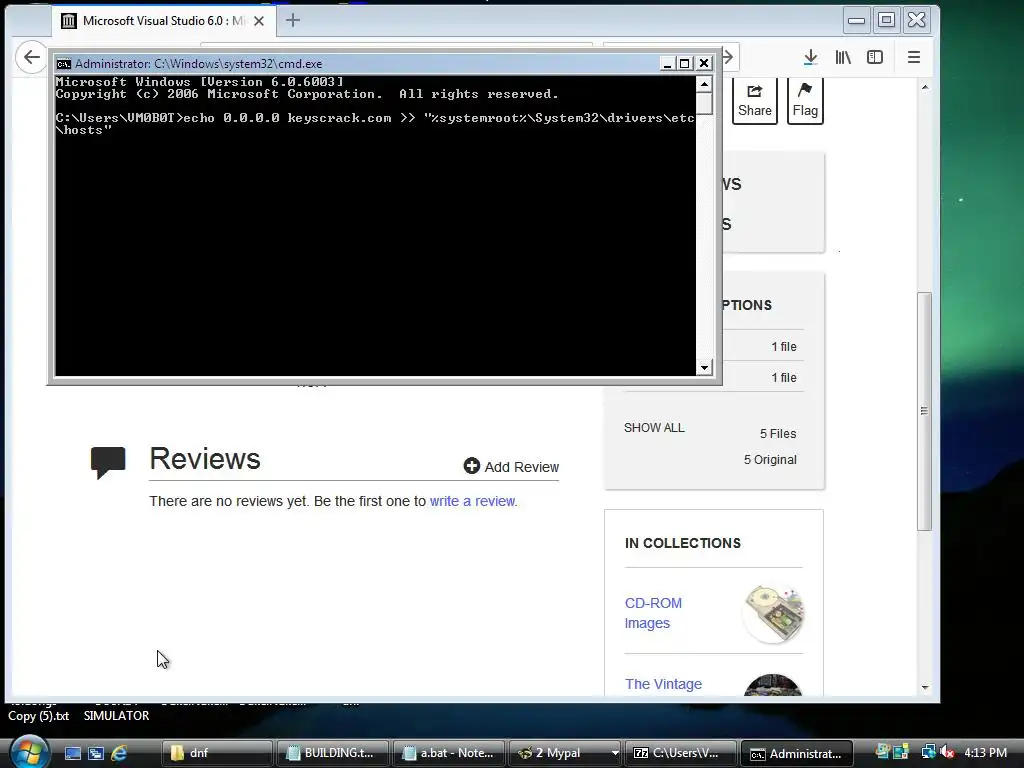This screenshot has height=768, width=1024.
Task: Click the Reviews heading
Action: (x=205, y=459)
